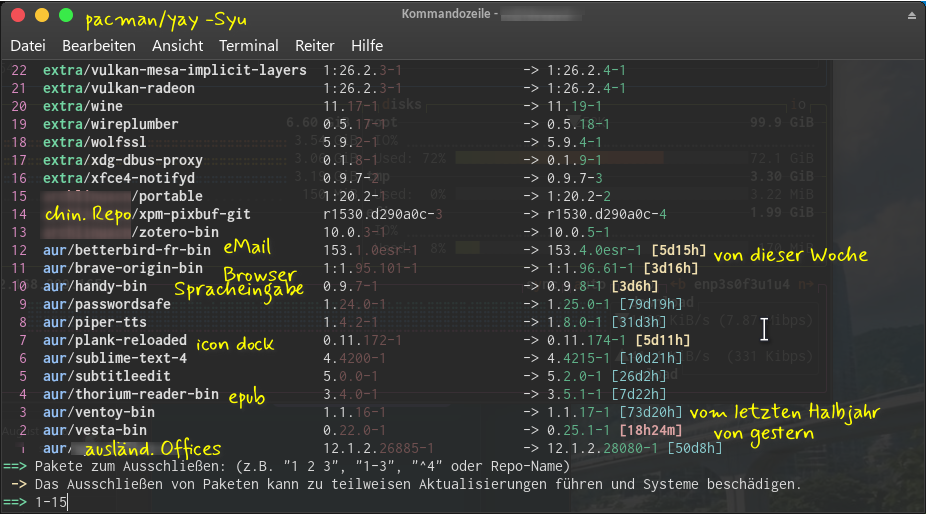Open the Terminal menu
The image size is (926, 514).
coord(249,45)
